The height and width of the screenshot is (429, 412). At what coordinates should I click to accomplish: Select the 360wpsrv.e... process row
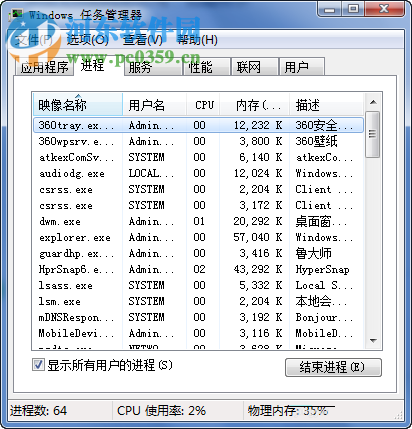click(x=198, y=141)
